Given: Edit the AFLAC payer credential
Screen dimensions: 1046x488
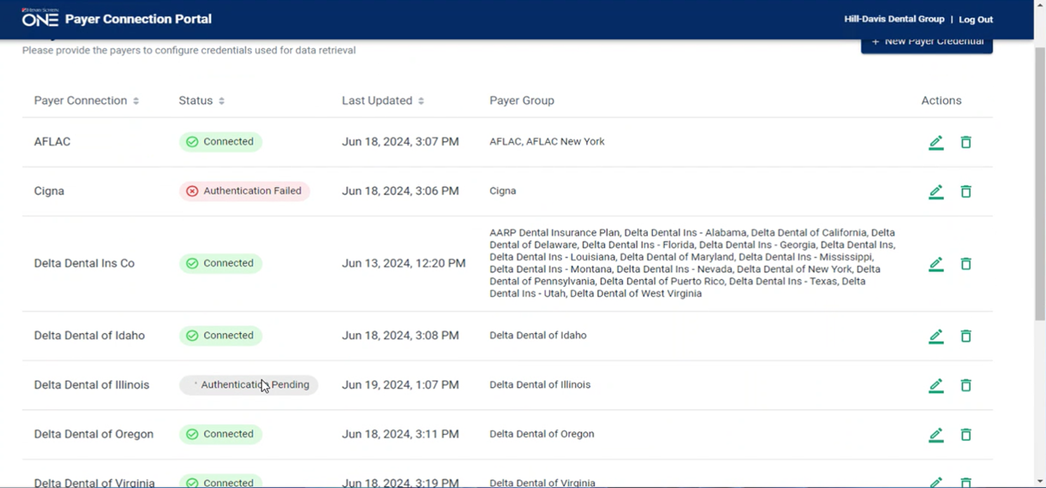Looking at the screenshot, I should click(936, 142).
